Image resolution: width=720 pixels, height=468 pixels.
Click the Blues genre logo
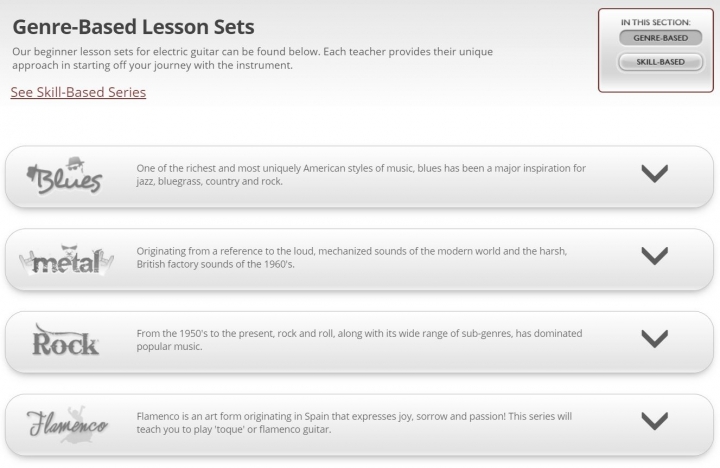[64, 176]
